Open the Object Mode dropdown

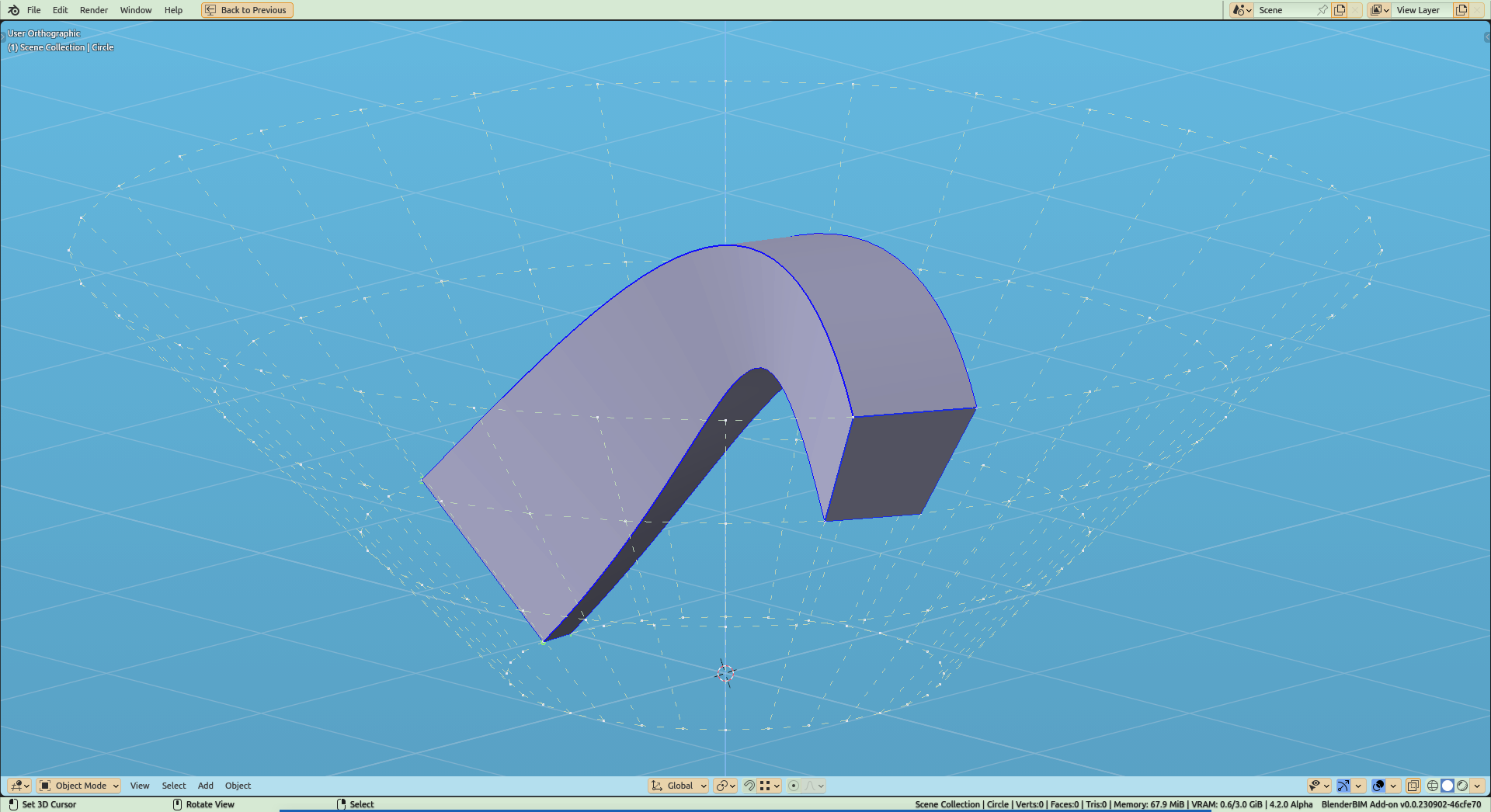click(79, 786)
